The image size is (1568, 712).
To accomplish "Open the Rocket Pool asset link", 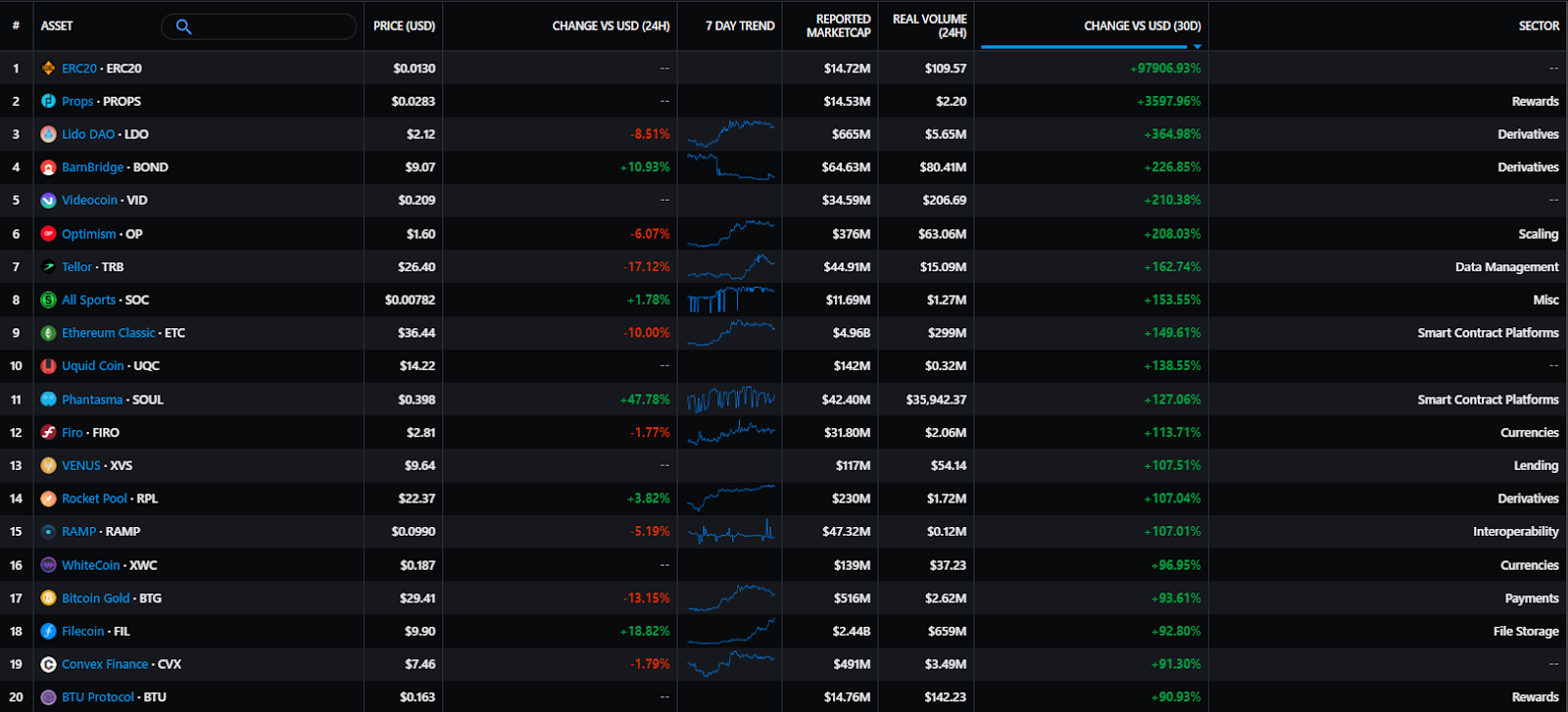I will coord(94,498).
